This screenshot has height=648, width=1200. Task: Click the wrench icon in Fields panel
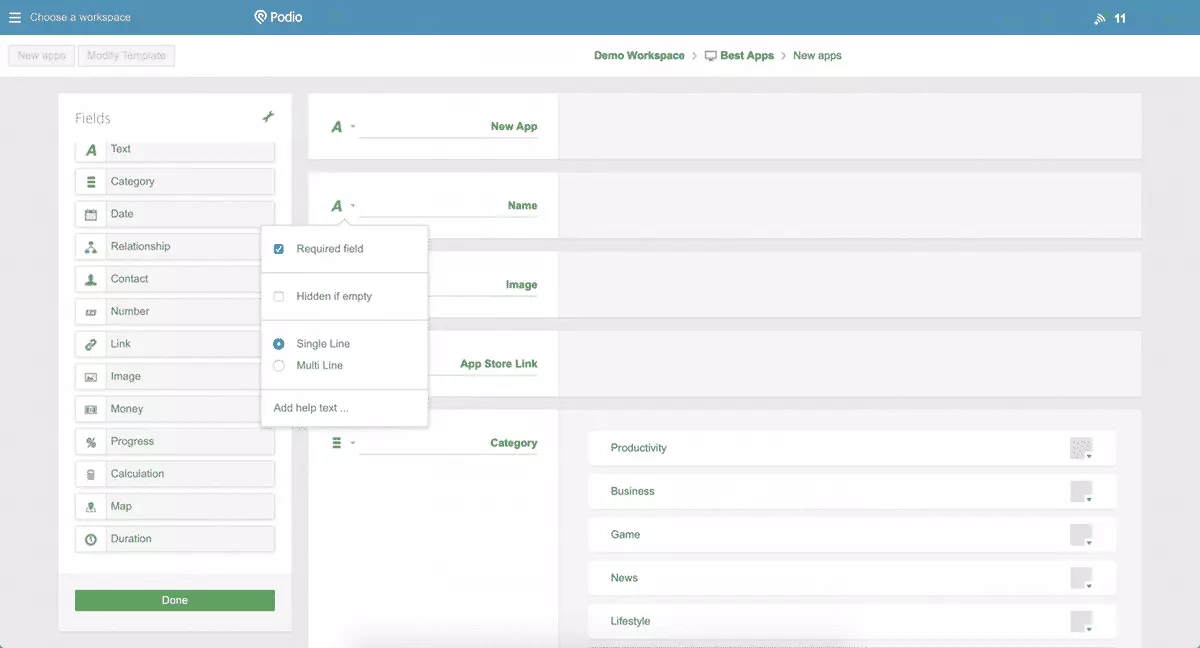tap(268, 118)
